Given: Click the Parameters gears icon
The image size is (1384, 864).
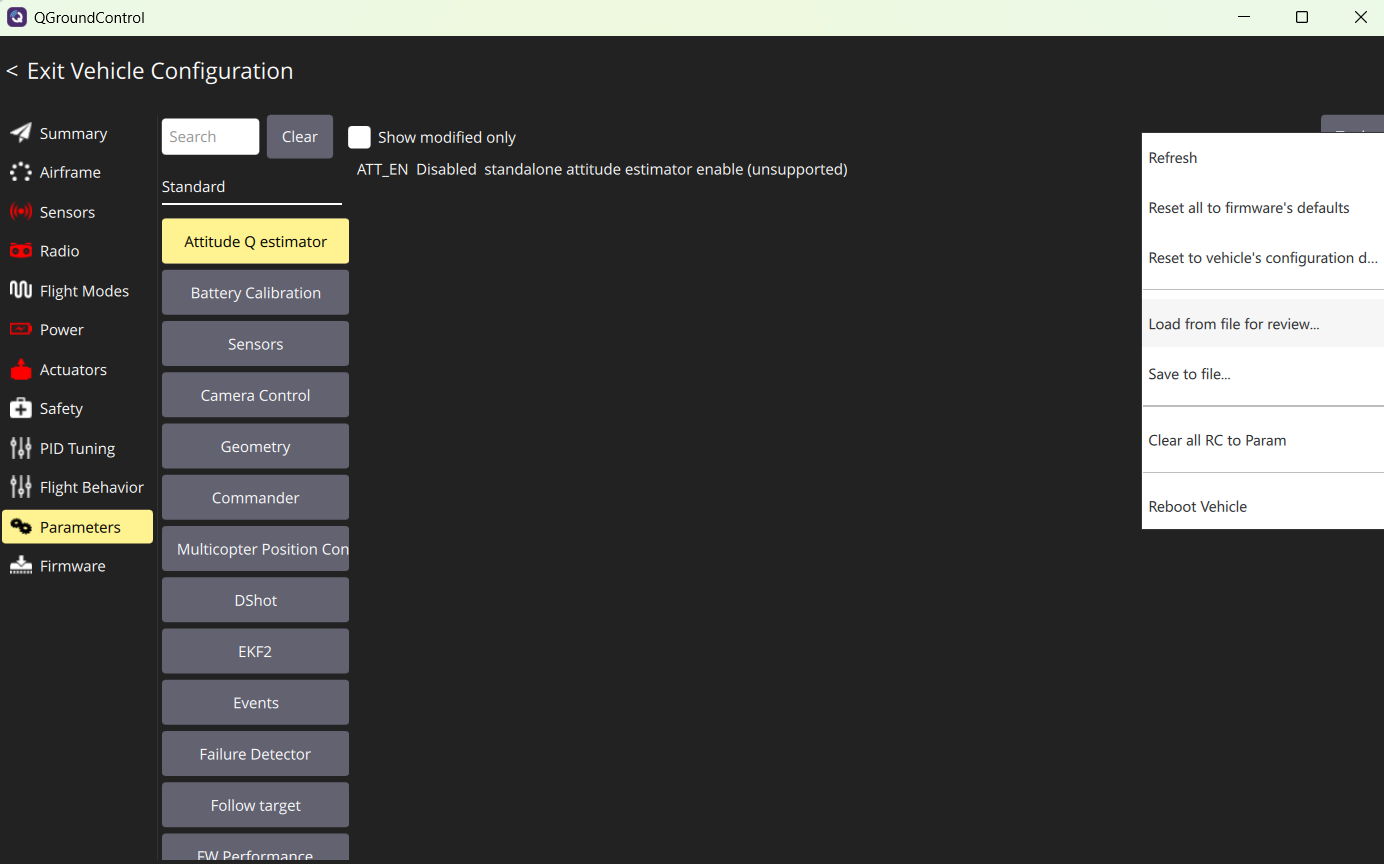Looking at the screenshot, I should tap(20, 527).
